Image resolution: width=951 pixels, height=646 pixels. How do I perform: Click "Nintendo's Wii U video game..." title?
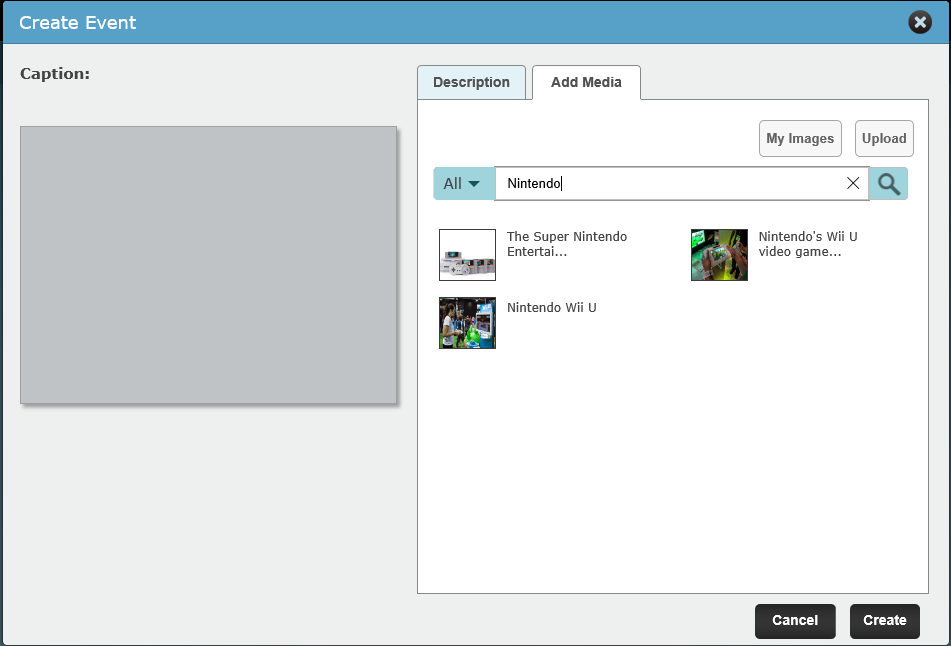pos(807,244)
